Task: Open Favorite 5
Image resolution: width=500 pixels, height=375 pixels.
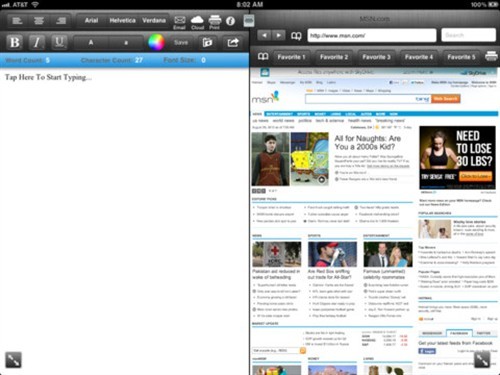Action: click(x=461, y=57)
